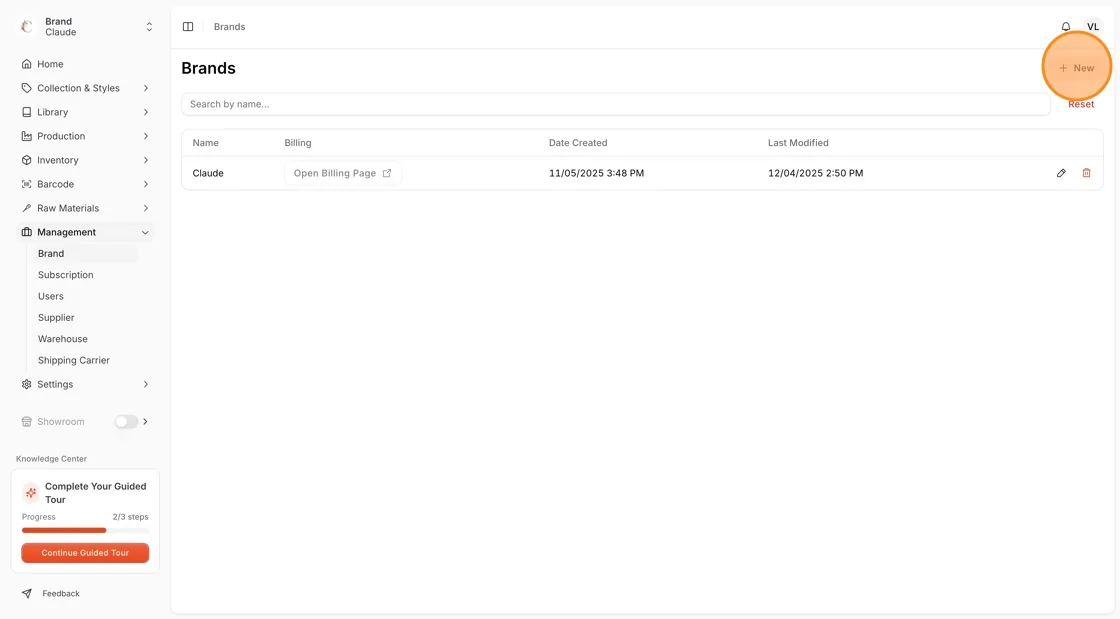Edit the Claude brand with pencil icon

pyautogui.click(x=1061, y=173)
